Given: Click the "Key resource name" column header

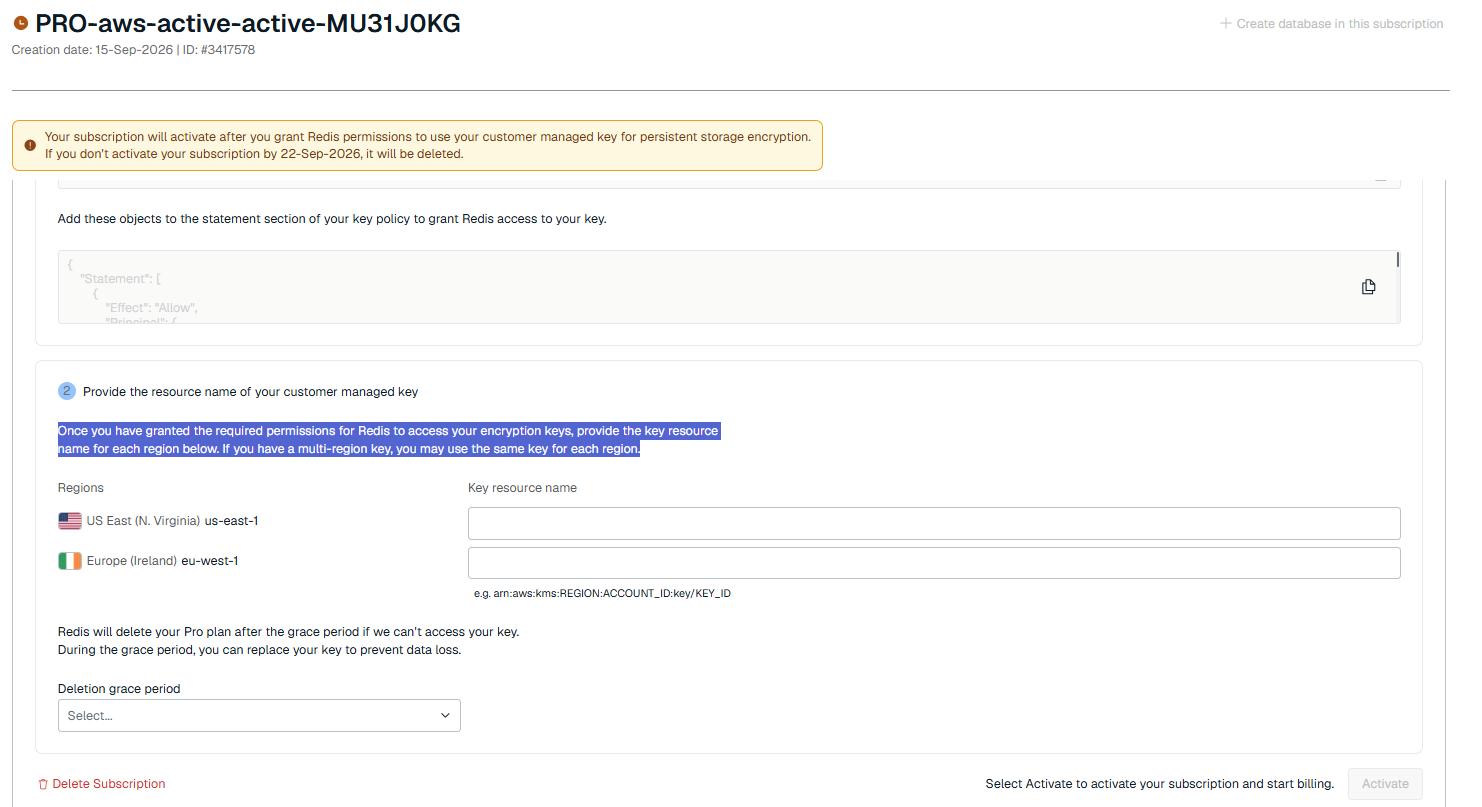Looking at the screenshot, I should pyautogui.click(x=522, y=488).
